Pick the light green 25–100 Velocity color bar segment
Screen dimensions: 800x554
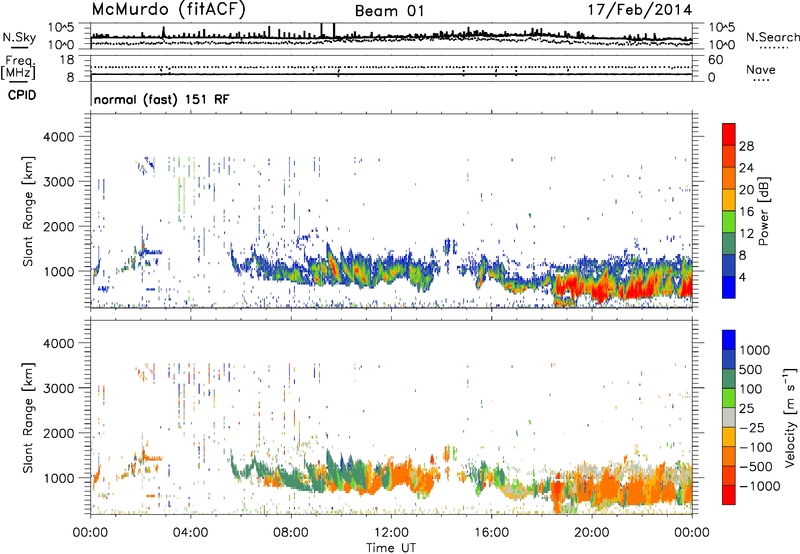click(729, 398)
